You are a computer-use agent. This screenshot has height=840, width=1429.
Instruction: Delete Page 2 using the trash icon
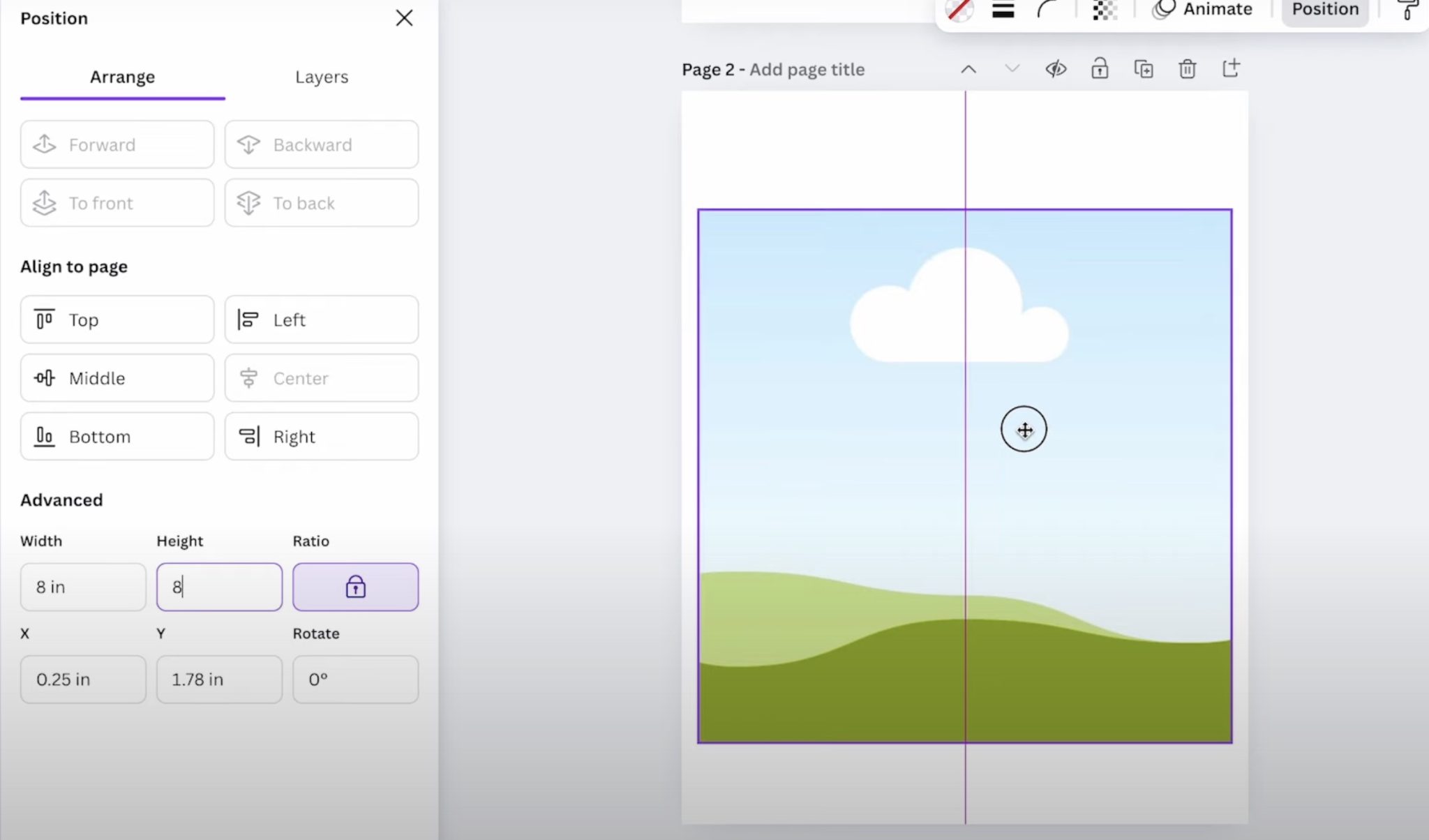1187,69
